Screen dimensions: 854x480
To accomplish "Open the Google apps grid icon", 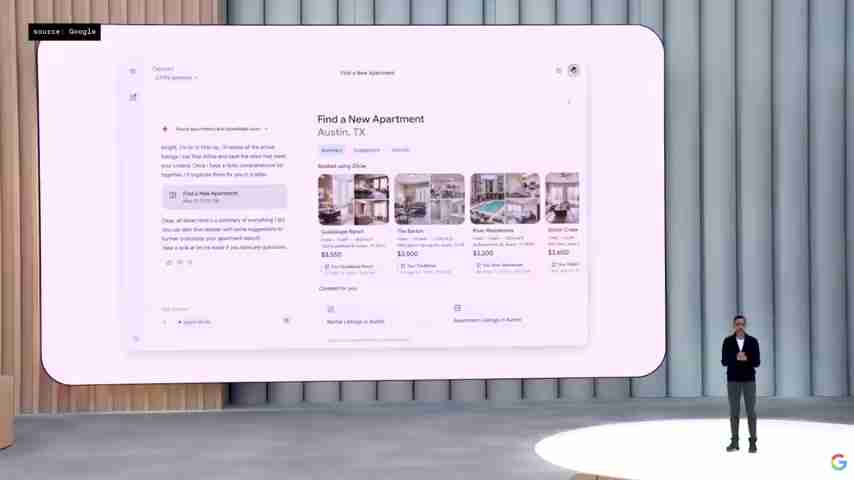I will [558, 70].
